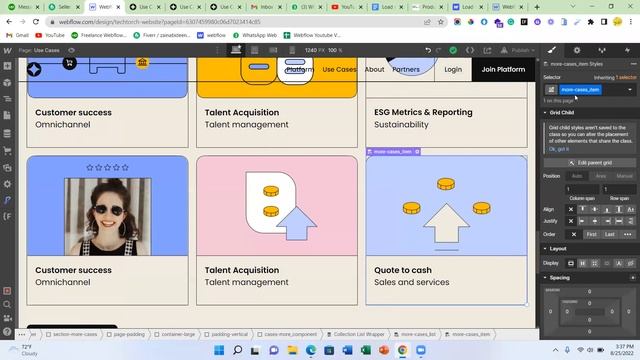Open the Add Elements panel
The image size is (640, 360).
pos(7,66)
